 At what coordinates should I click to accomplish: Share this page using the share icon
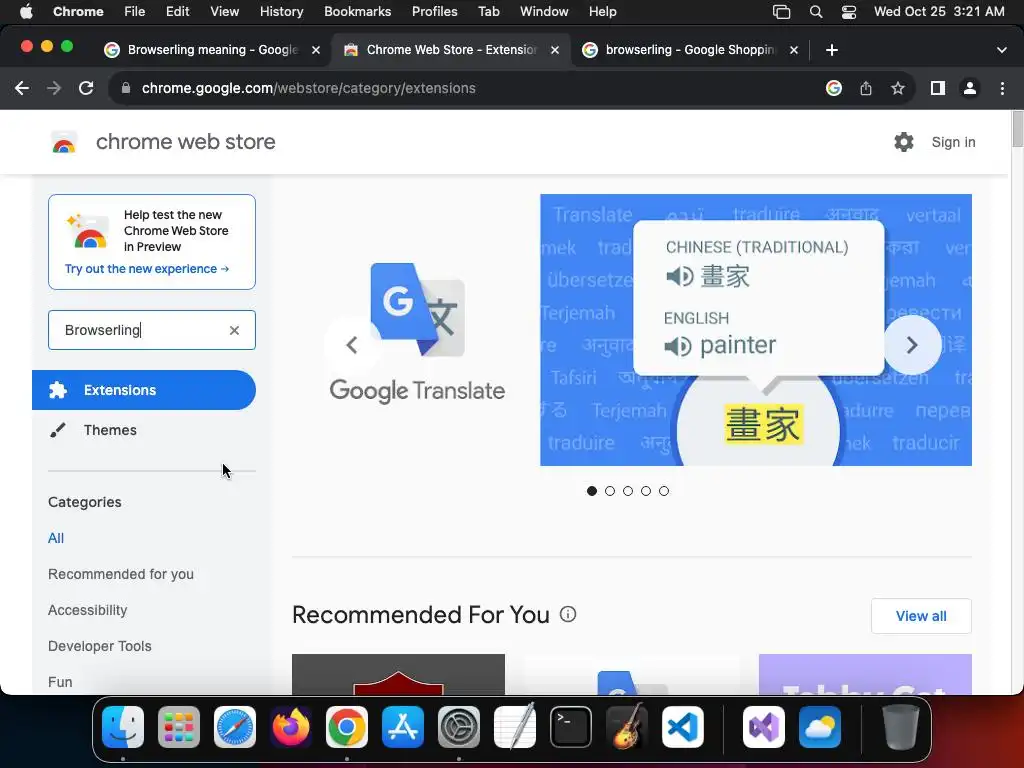(866, 88)
